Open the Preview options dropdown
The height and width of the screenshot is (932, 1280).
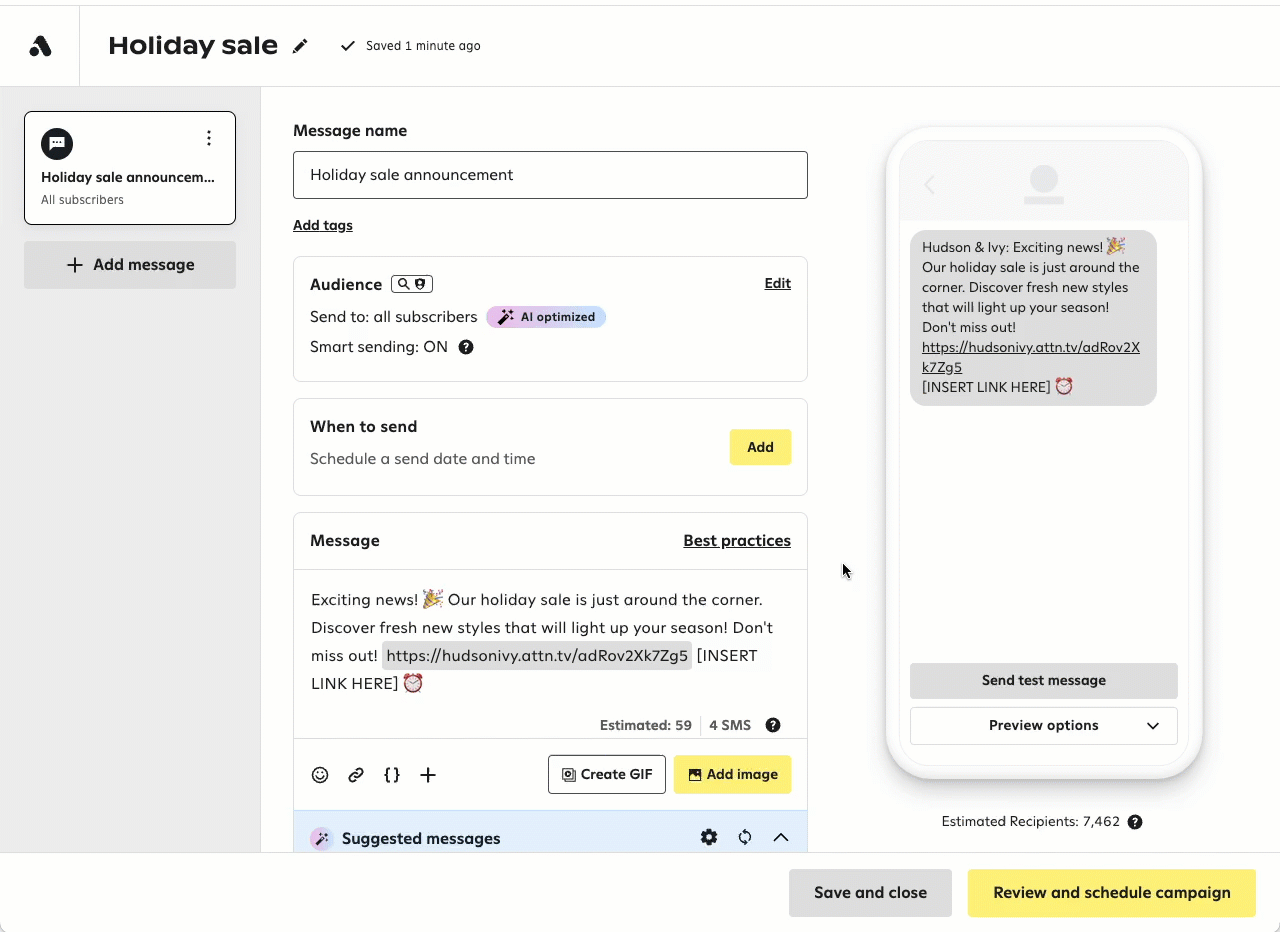pyautogui.click(x=1043, y=725)
